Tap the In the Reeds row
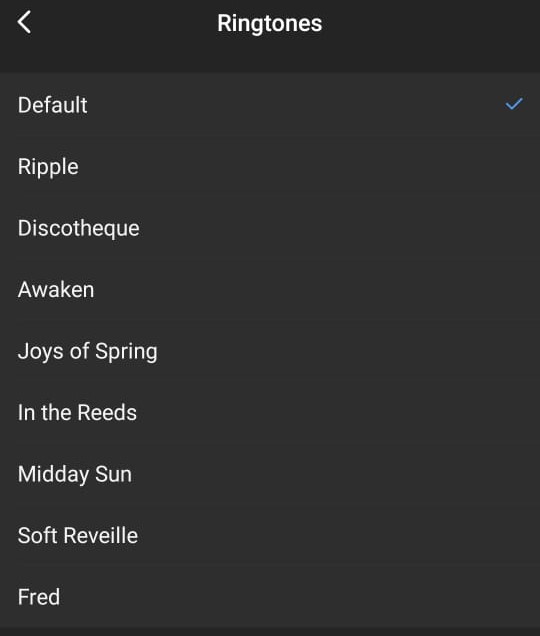 tap(270, 413)
